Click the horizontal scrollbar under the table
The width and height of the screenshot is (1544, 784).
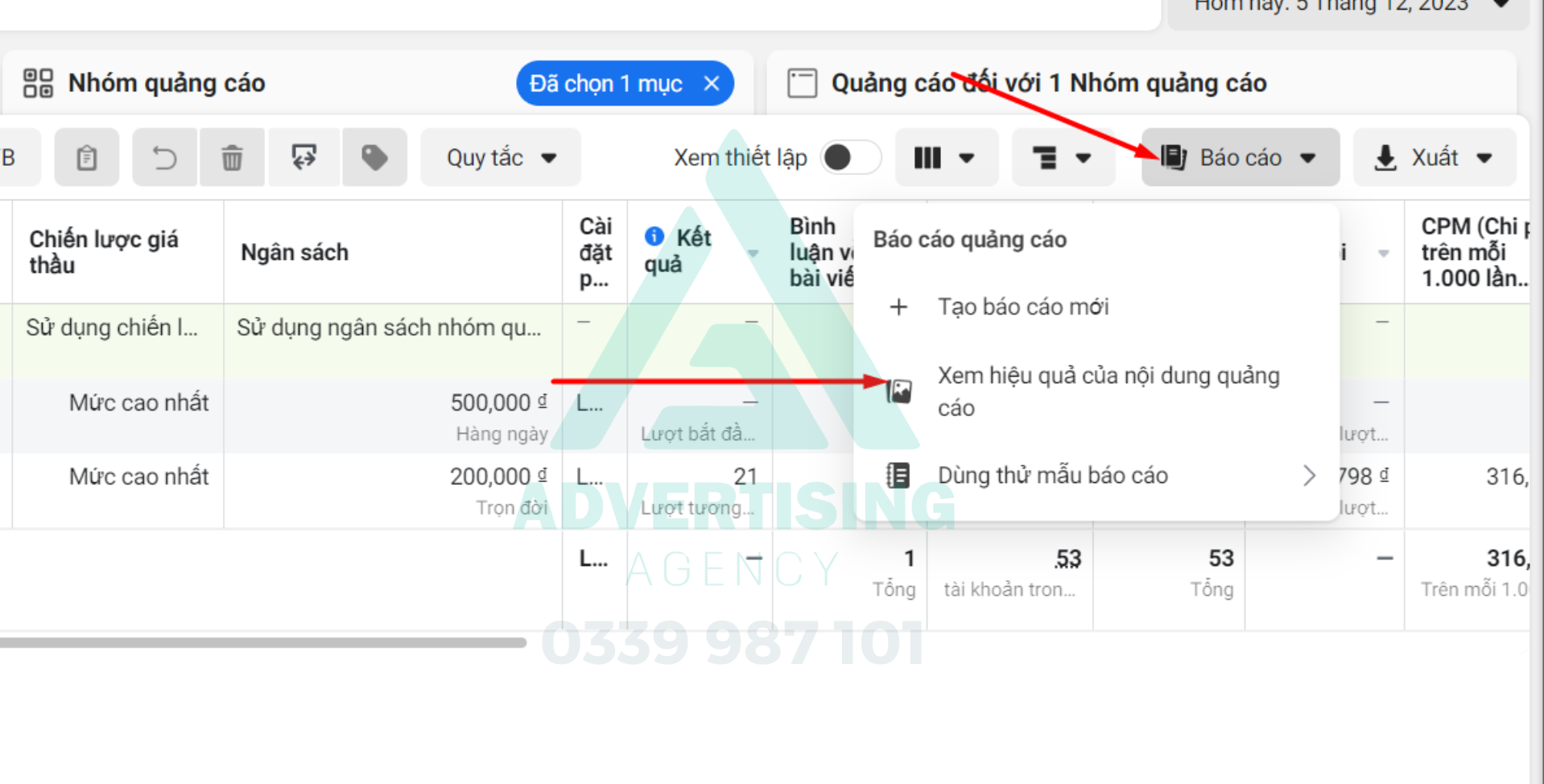click(x=262, y=642)
